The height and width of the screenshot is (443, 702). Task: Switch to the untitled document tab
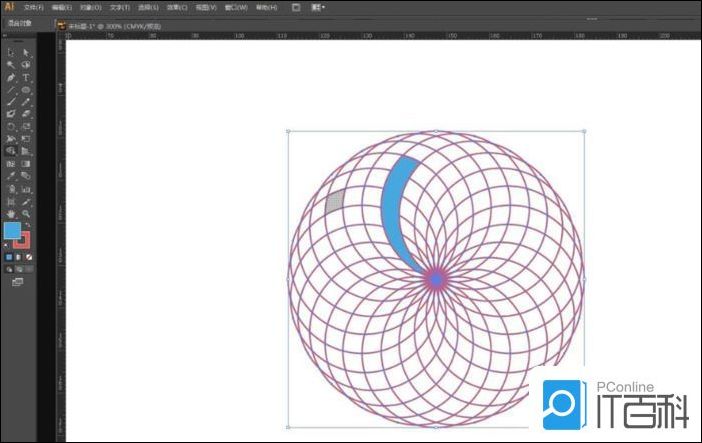click(x=100, y=23)
